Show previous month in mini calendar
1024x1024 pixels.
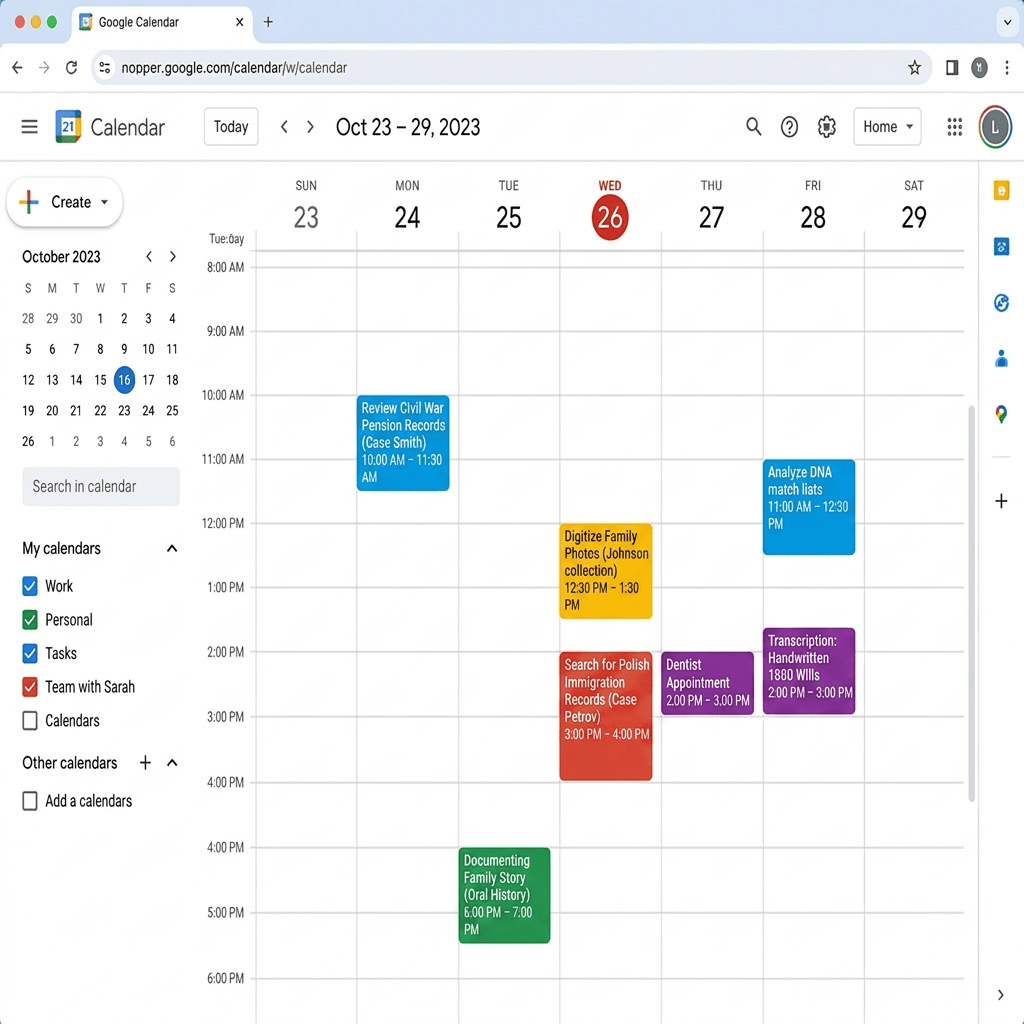coord(149,257)
